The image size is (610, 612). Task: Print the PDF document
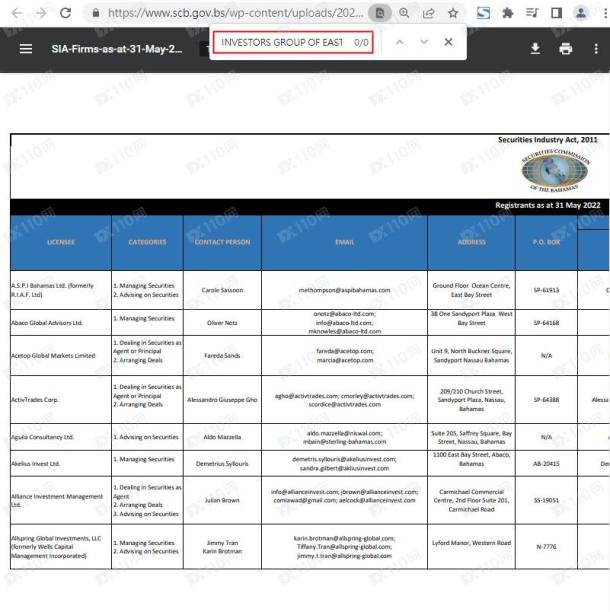[x=566, y=49]
